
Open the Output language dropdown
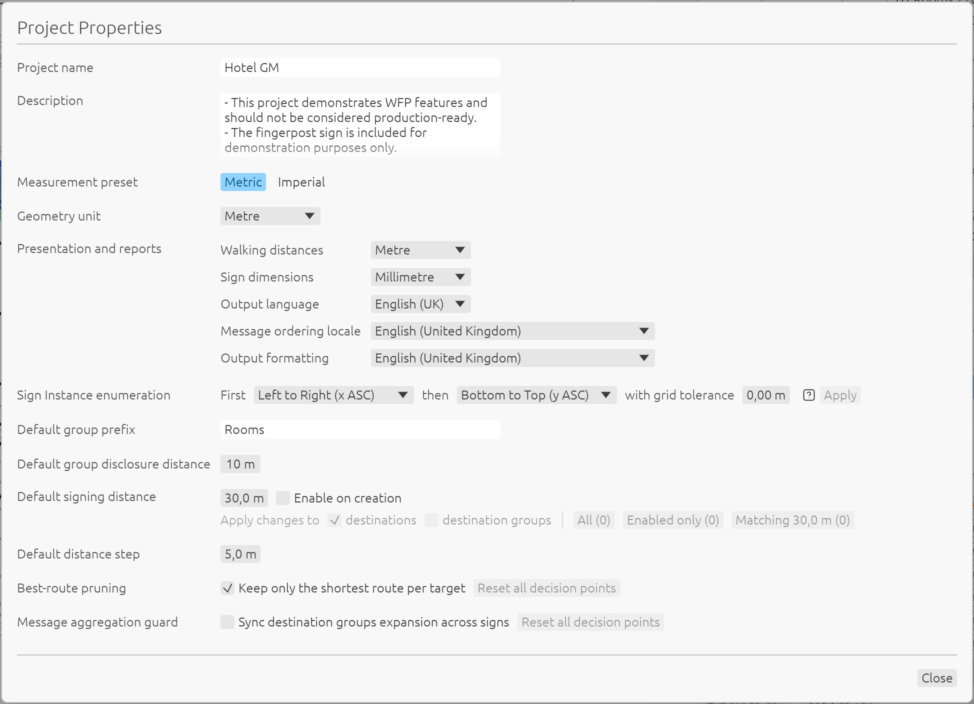pyautogui.click(x=421, y=304)
